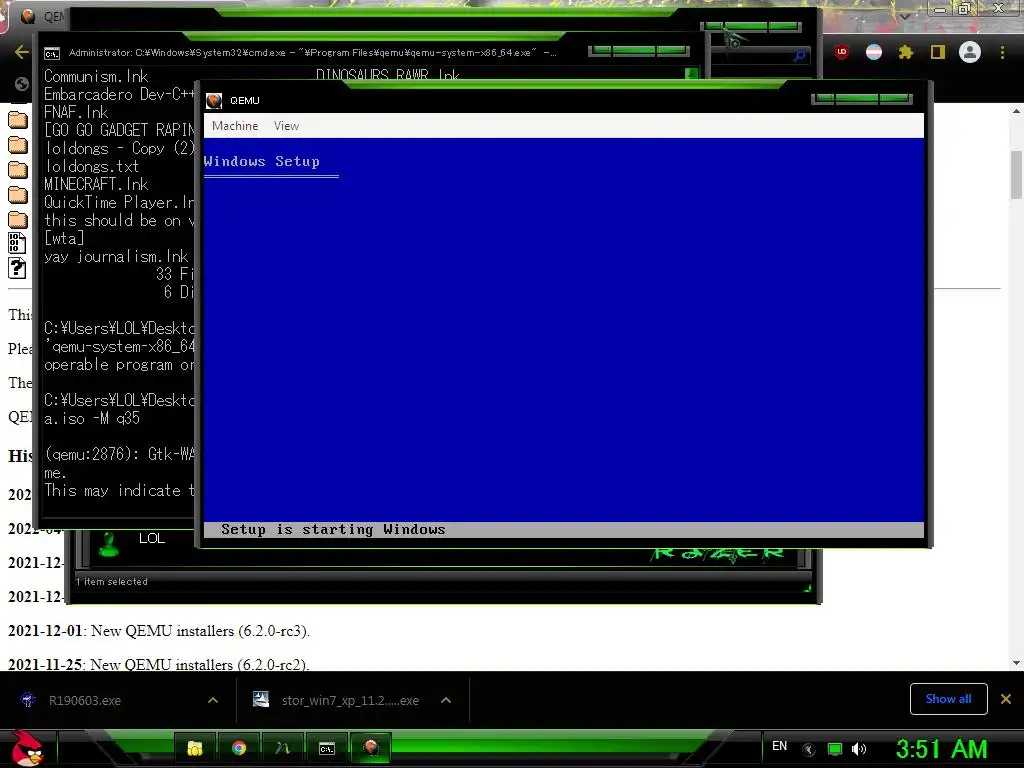Click the green user icon beside LOL
The height and width of the screenshot is (768, 1024).
pos(109,544)
